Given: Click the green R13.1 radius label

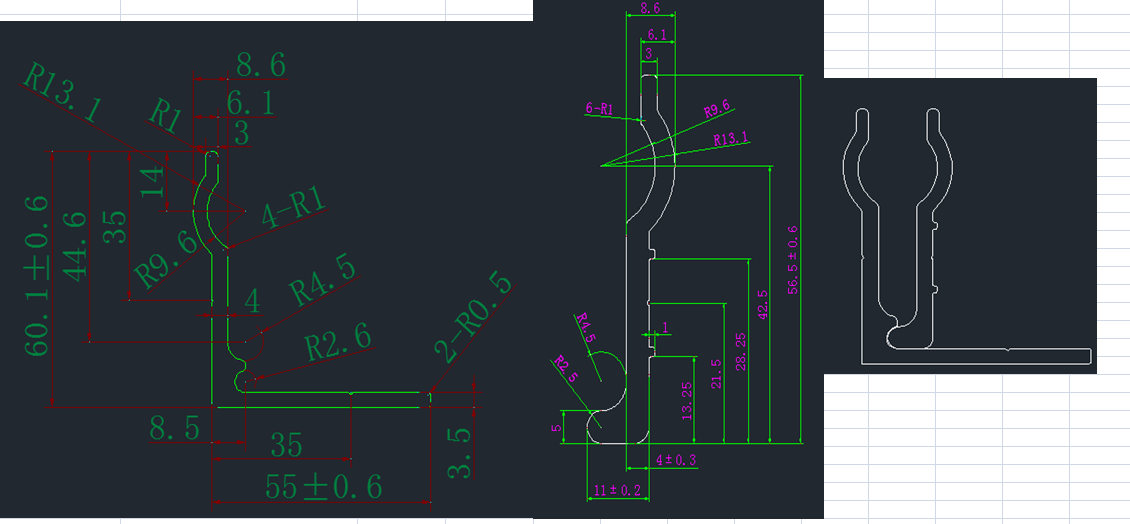Looking at the screenshot, I should tap(62, 93).
